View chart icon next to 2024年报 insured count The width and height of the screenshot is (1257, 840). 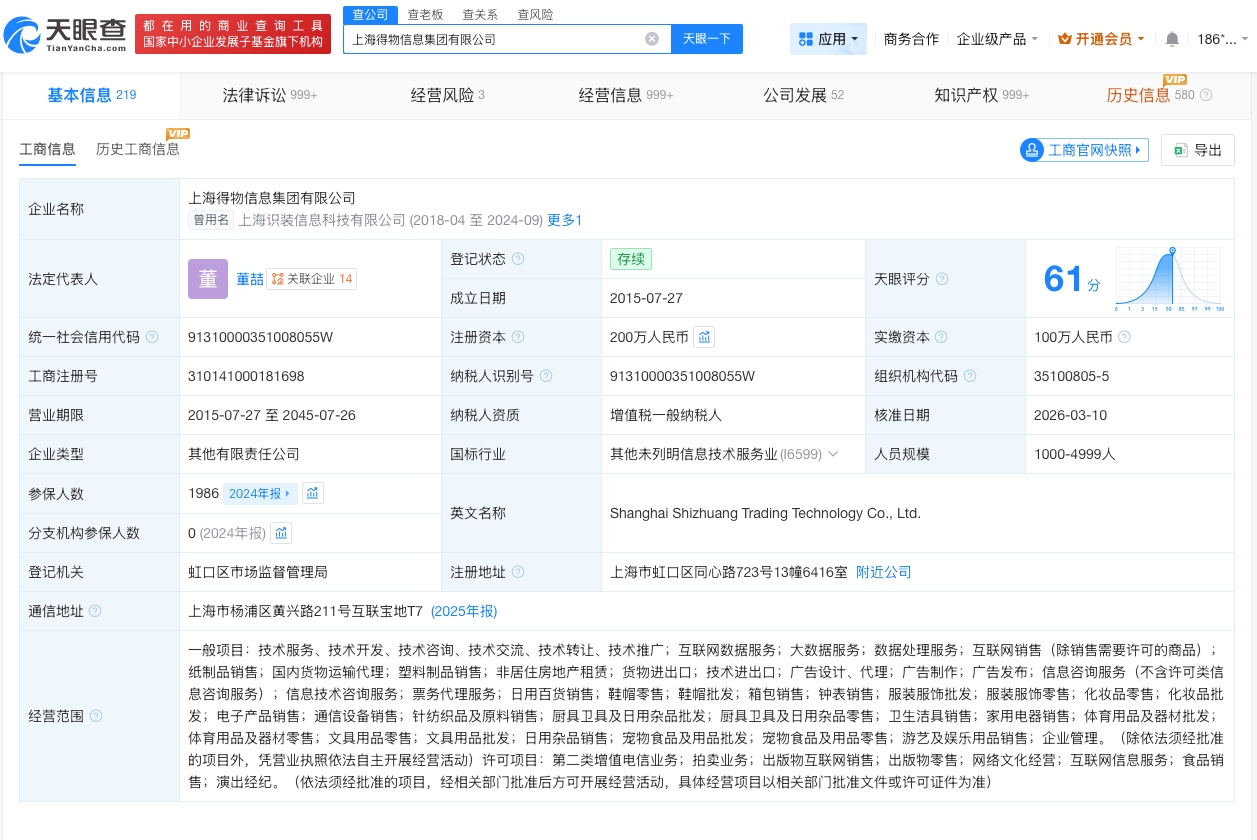313,493
